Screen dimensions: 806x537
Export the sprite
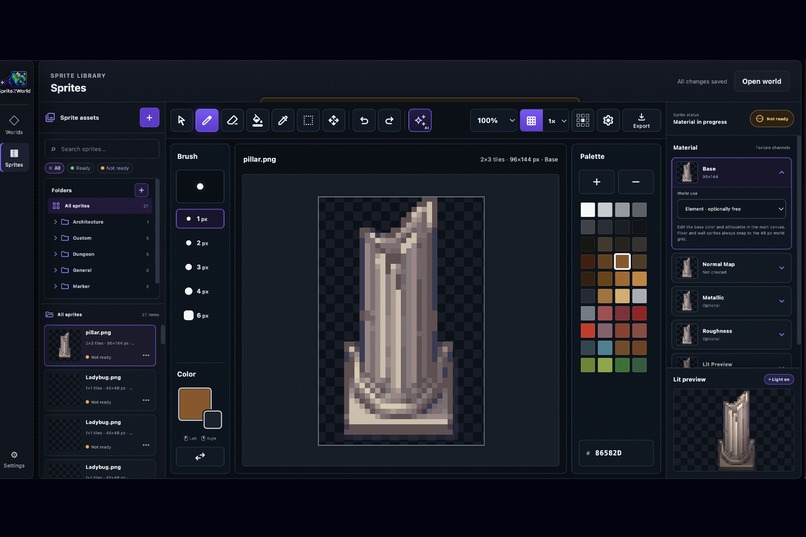pos(641,120)
